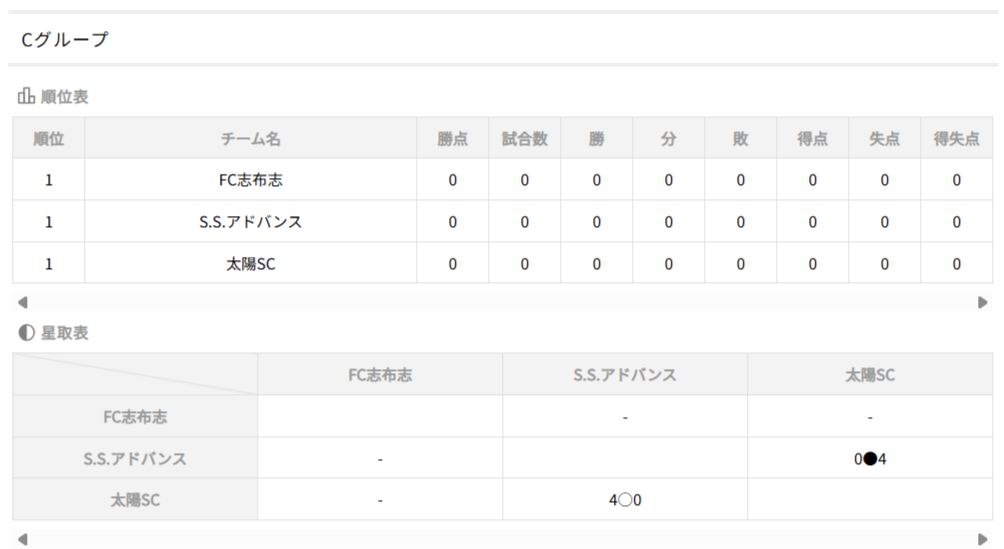Click the black circle loss mark in 0●4
The height and width of the screenshot is (549, 1004).
tap(870, 459)
